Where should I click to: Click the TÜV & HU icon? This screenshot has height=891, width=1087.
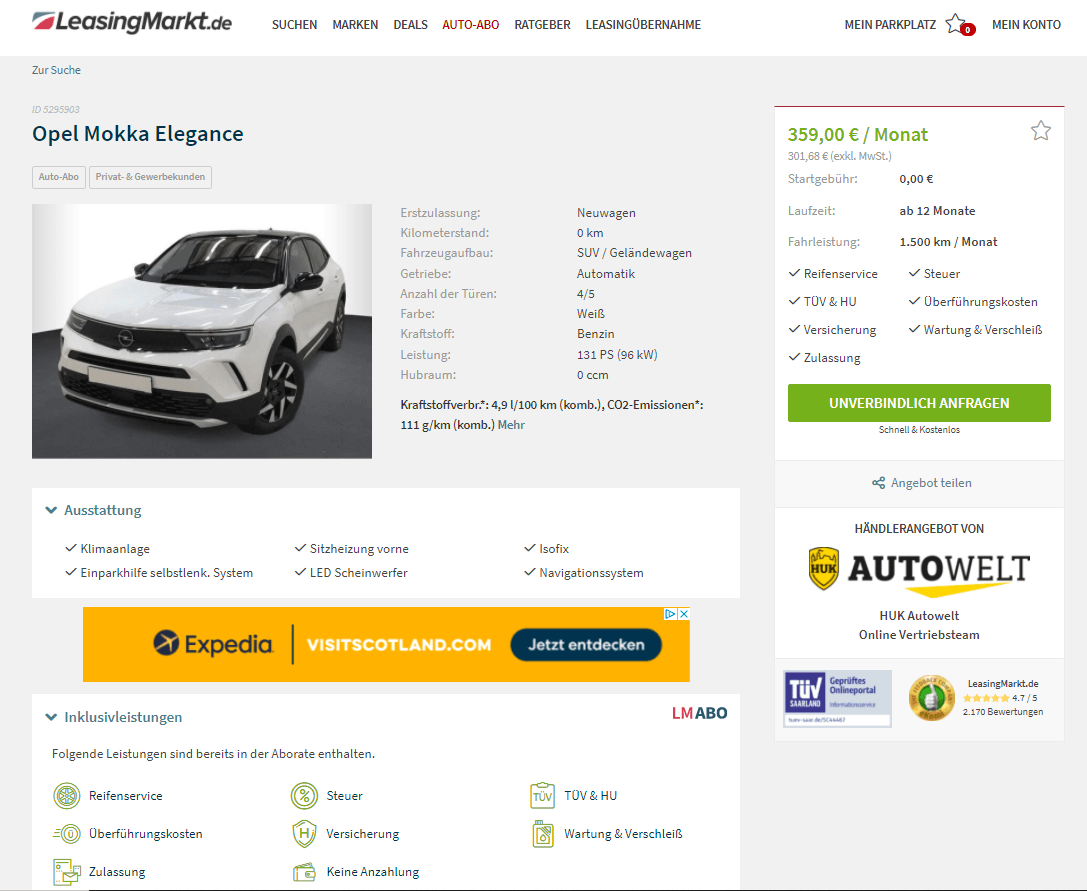[542, 795]
